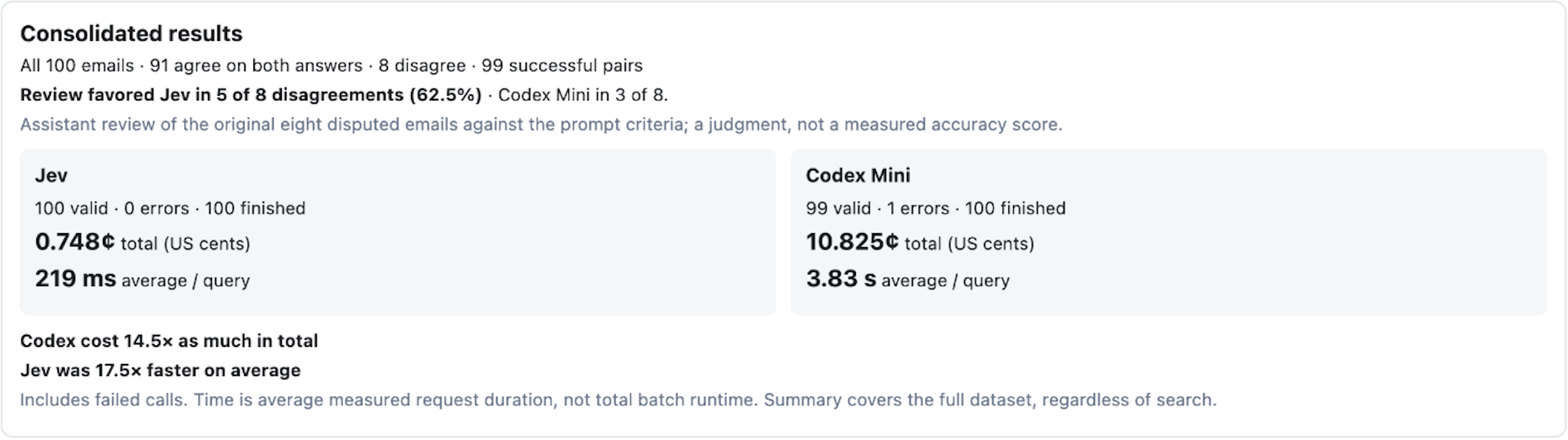Image resolution: width=1568 pixels, height=440 pixels.
Task: Click the 'Includes failed calls.' footnote
Action: pos(618,400)
